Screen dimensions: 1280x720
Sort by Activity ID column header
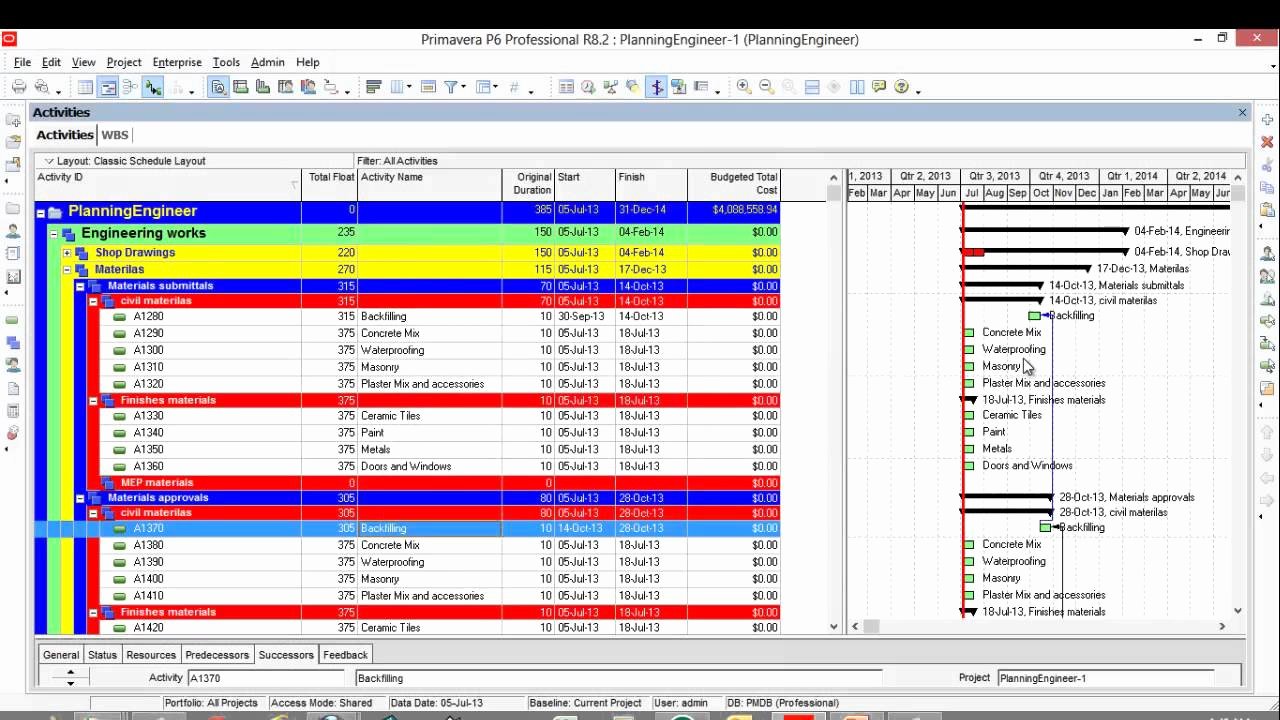click(x=168, y=184)
